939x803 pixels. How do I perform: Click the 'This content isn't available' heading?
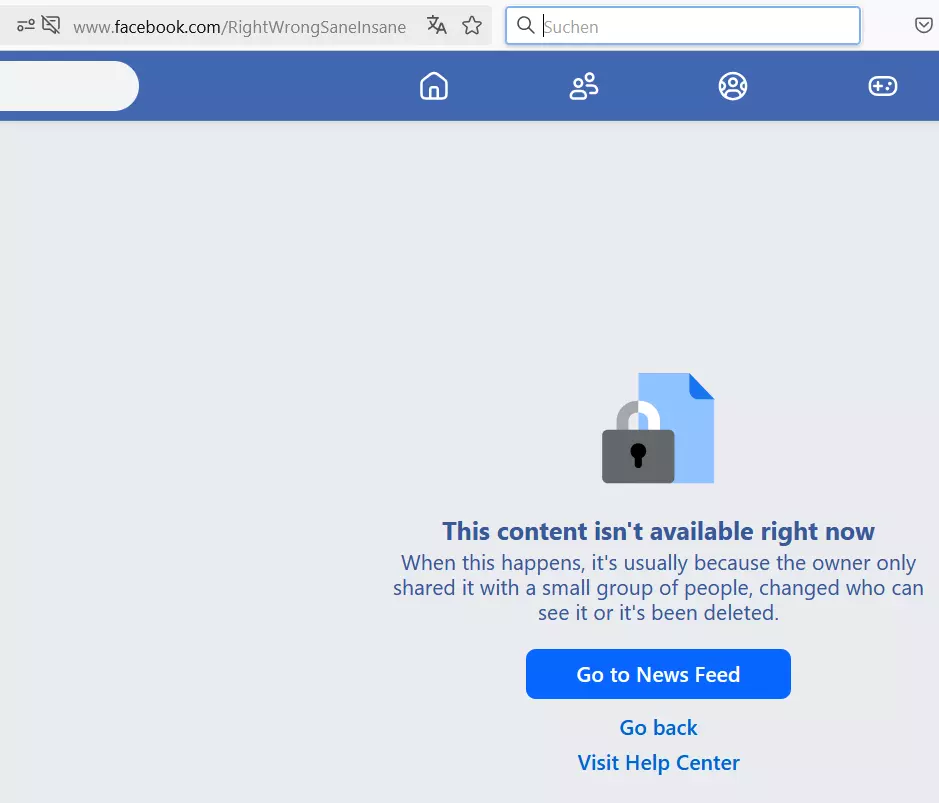[658, 531]
